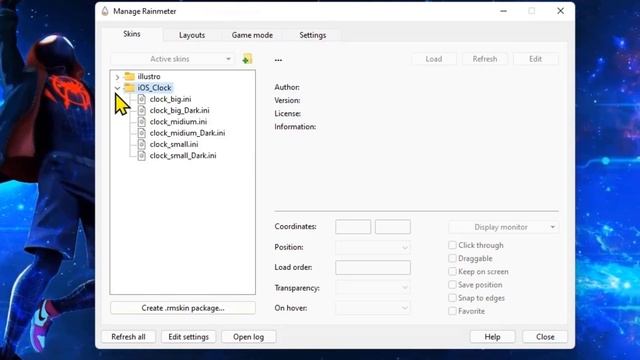Minimize the Manage Rainmeter window

click(x=503, y=11)
